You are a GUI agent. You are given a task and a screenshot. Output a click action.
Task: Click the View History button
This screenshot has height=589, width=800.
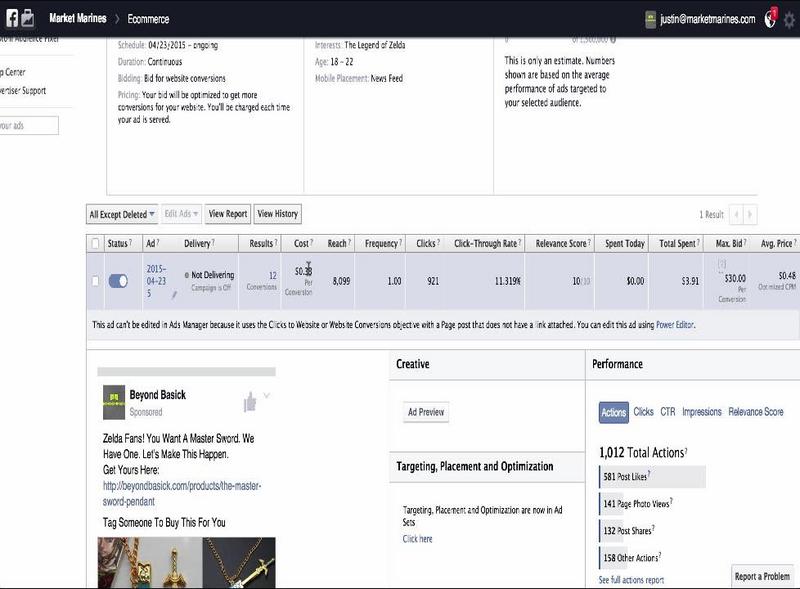(x=278, y=214)
